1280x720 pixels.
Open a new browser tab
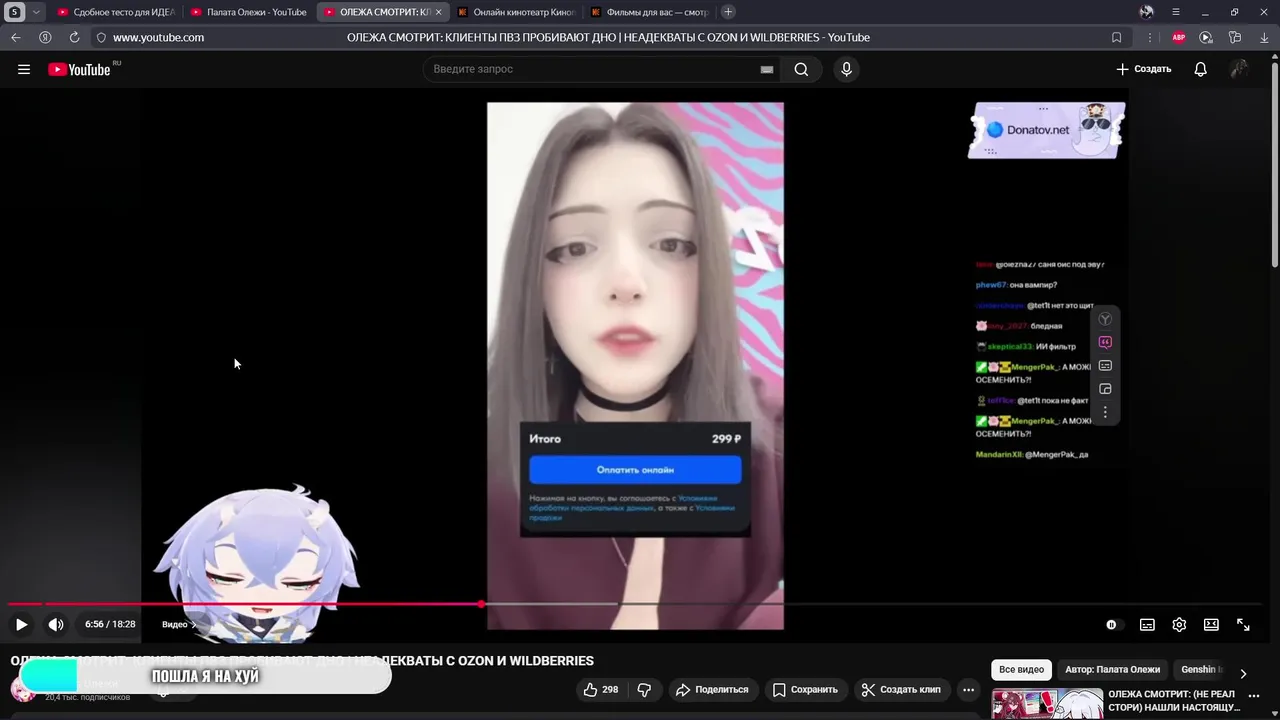pos(728,12)
